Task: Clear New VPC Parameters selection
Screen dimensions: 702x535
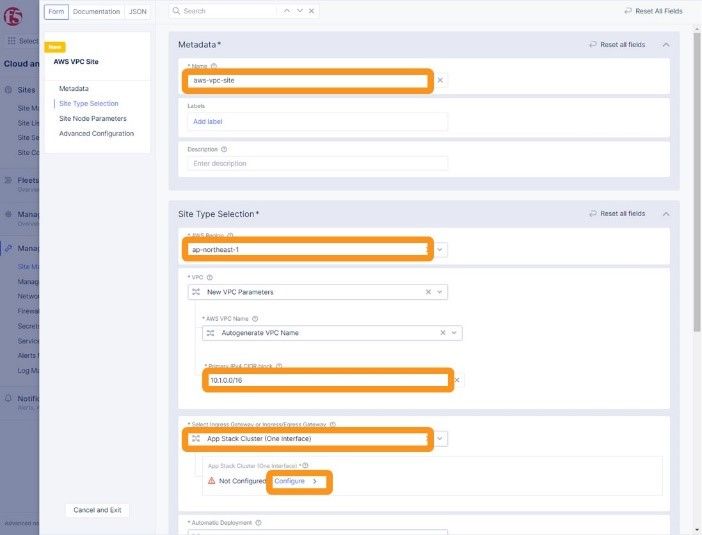Action: point(428,292)
